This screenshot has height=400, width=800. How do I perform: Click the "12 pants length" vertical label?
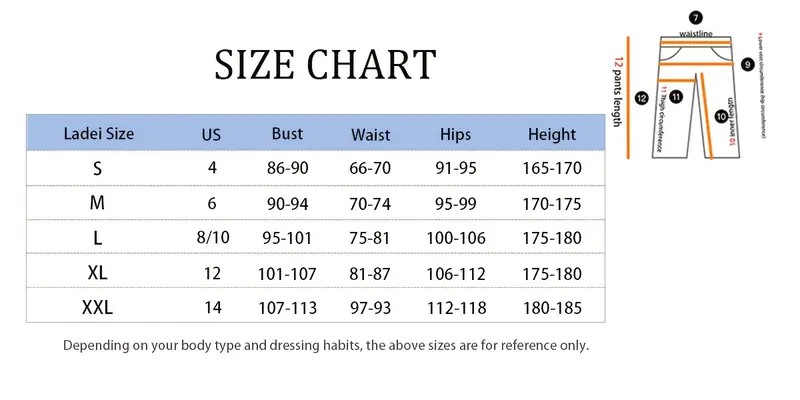pyautogui.click(x=618, y=95)
